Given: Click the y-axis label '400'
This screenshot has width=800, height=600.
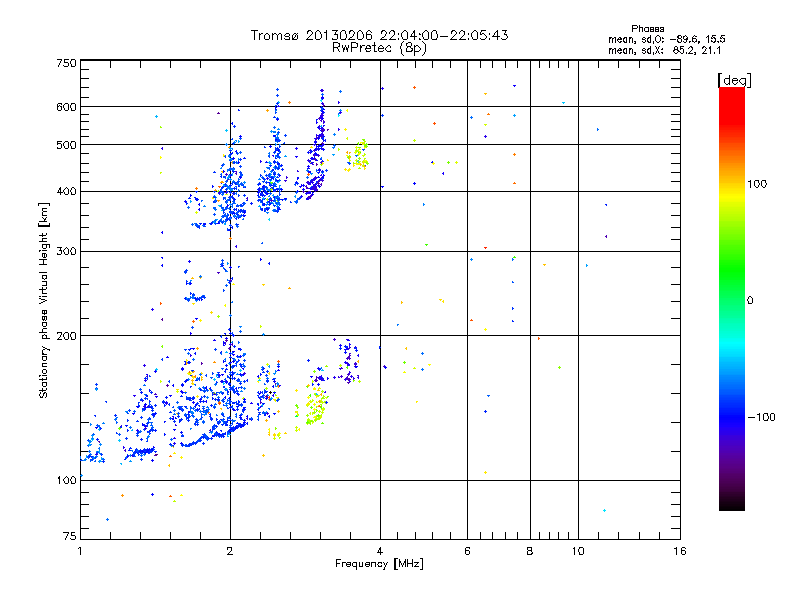Looking at the screenshot, I should click(x=66, y=192).
